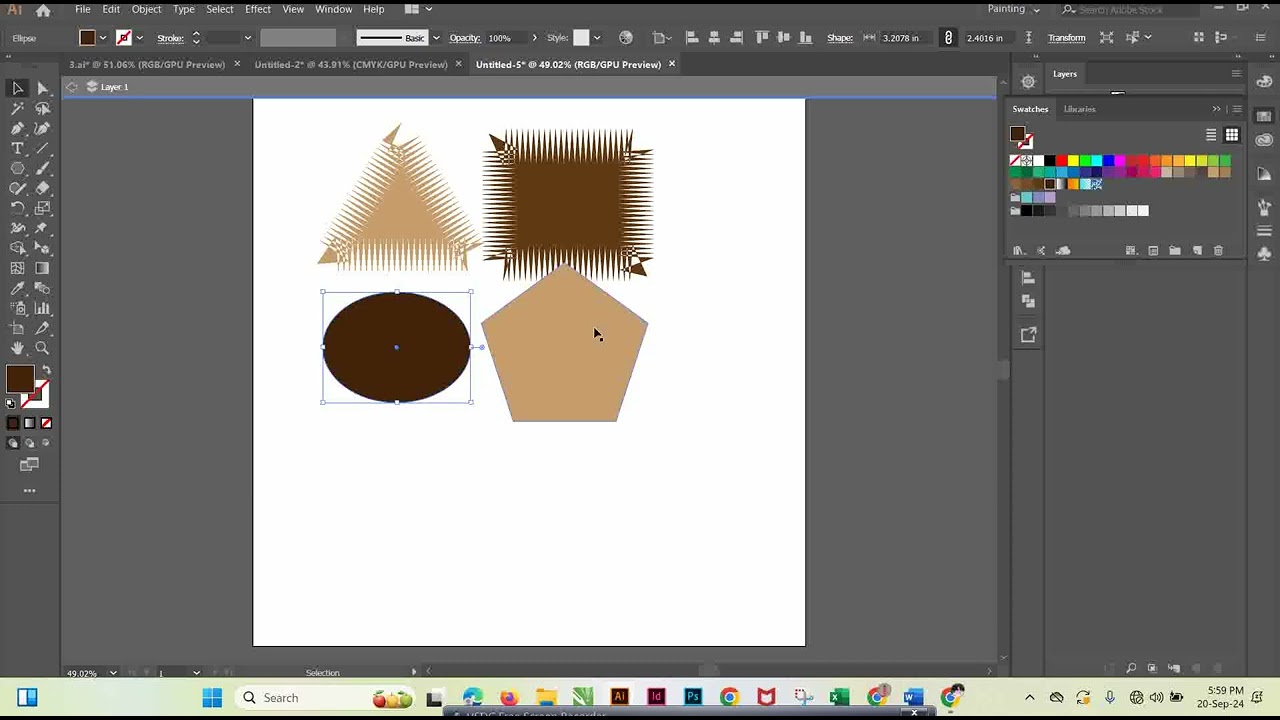1280x720 pixels.
Task: Select the Lasso tool
Action: (x=43, y=108)
